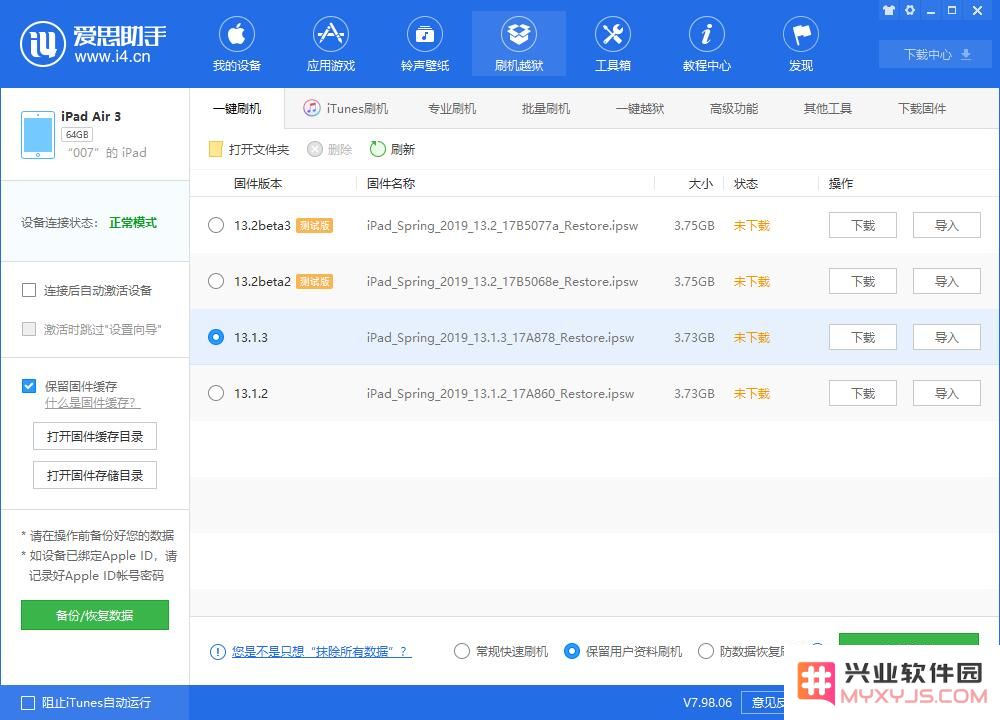
Task: Download 13.1.3 firmware with 下载 button
Action: tap(863, 337)
